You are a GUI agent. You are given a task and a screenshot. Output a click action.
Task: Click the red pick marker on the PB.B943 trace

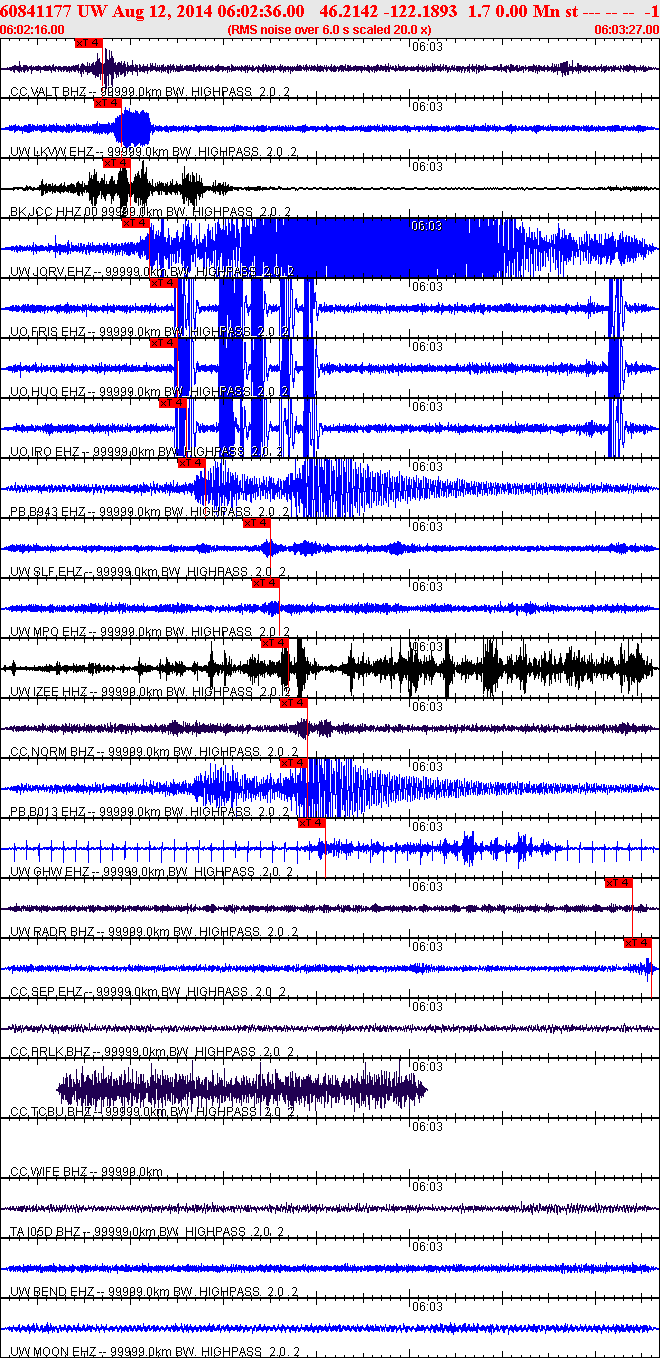(x=191, y=462)
